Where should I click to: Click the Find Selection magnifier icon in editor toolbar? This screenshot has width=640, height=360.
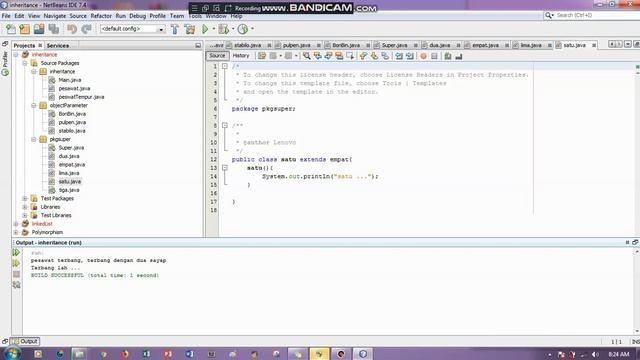click(307, 56)
